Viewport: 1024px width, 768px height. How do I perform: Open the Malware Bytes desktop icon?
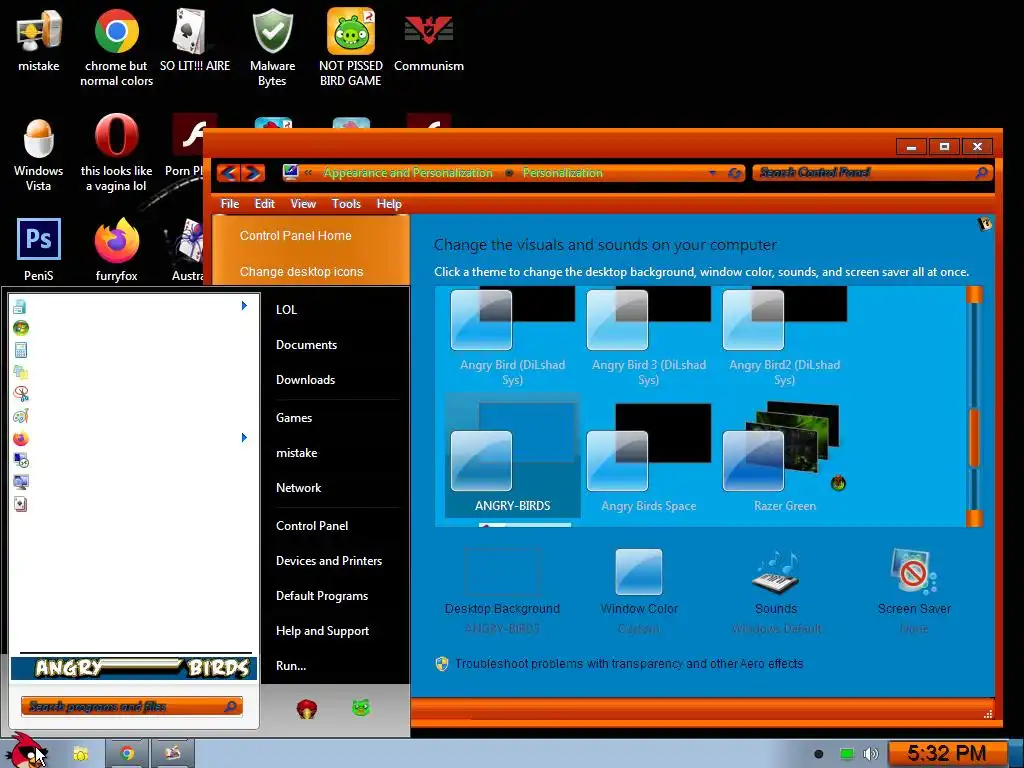tap(272, 48)
